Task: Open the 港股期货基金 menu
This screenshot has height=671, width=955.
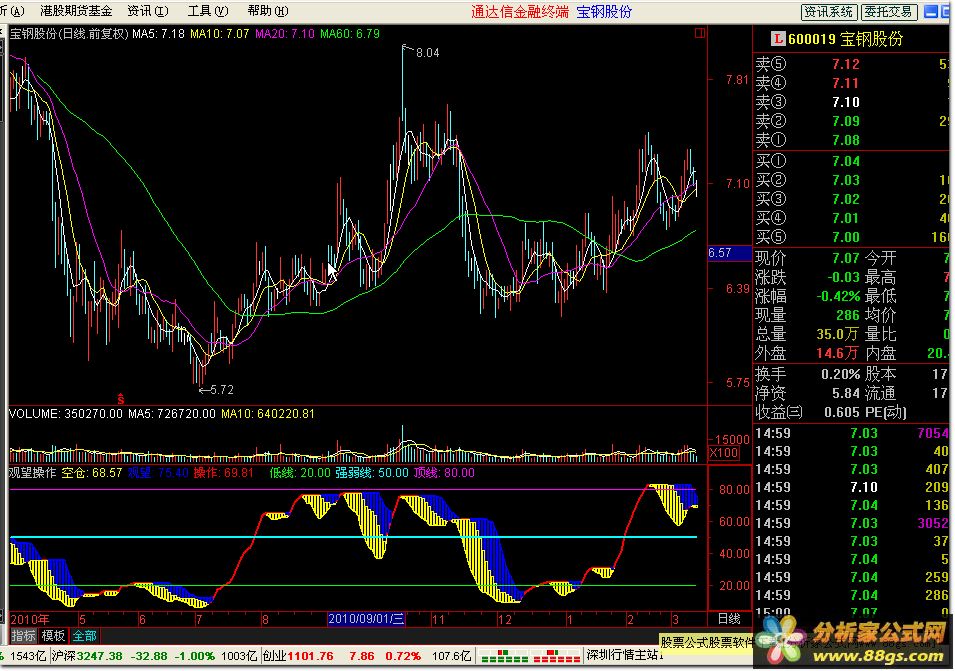Action: (x=76, y=11)
